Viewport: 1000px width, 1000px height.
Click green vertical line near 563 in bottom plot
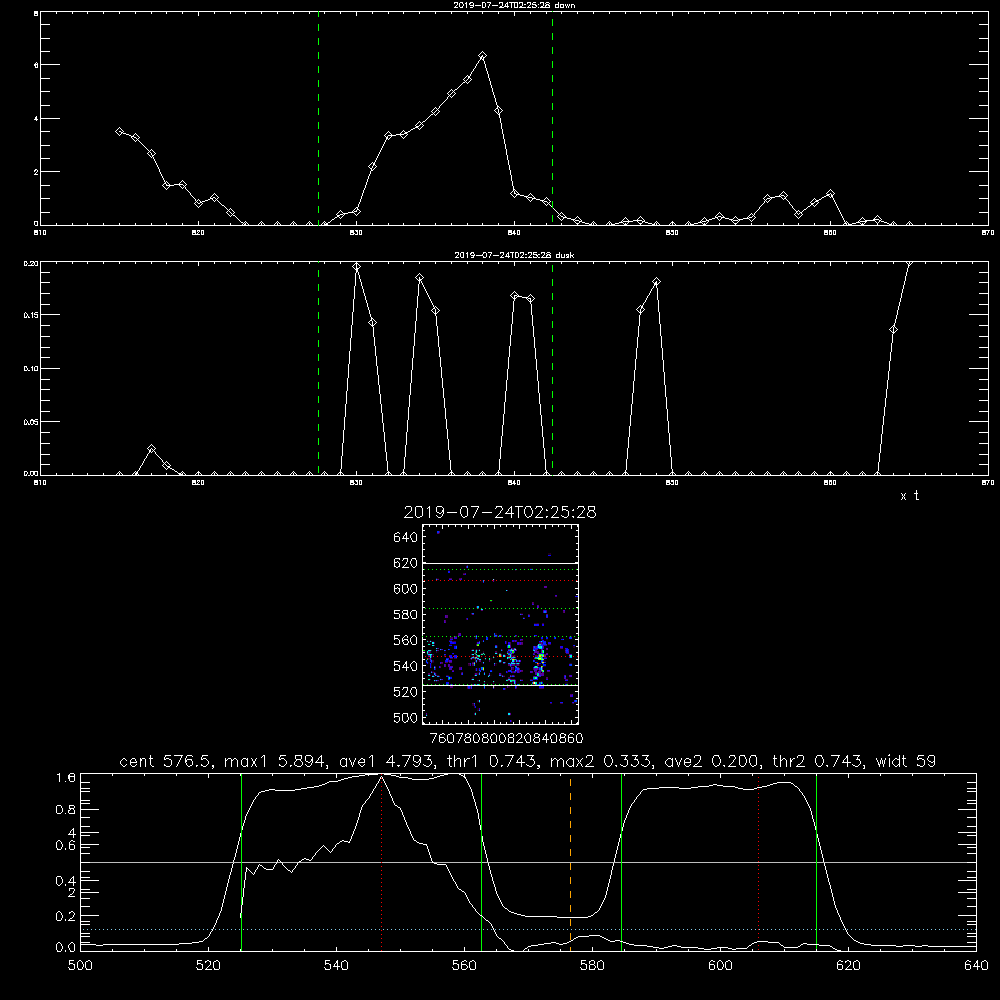(481, 862)
